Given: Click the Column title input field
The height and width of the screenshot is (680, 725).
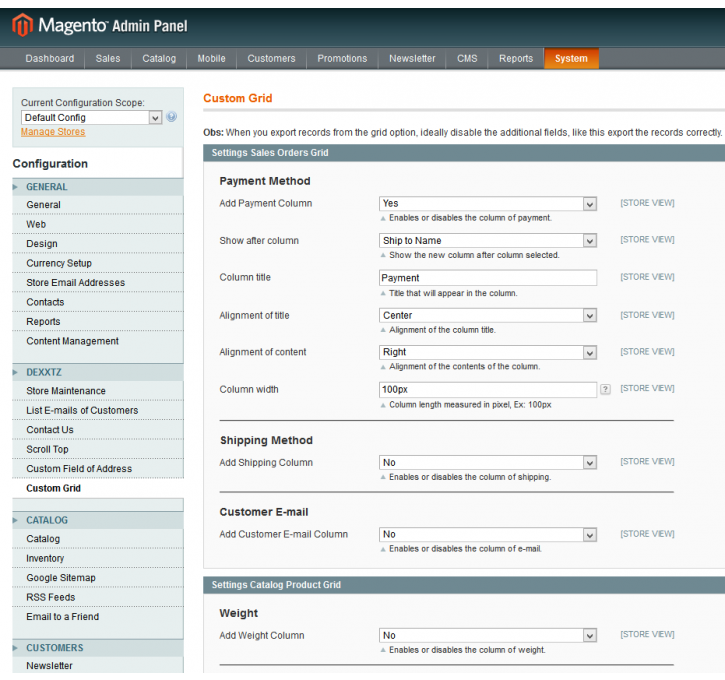Looking at the screenshot, I should 488,278.
